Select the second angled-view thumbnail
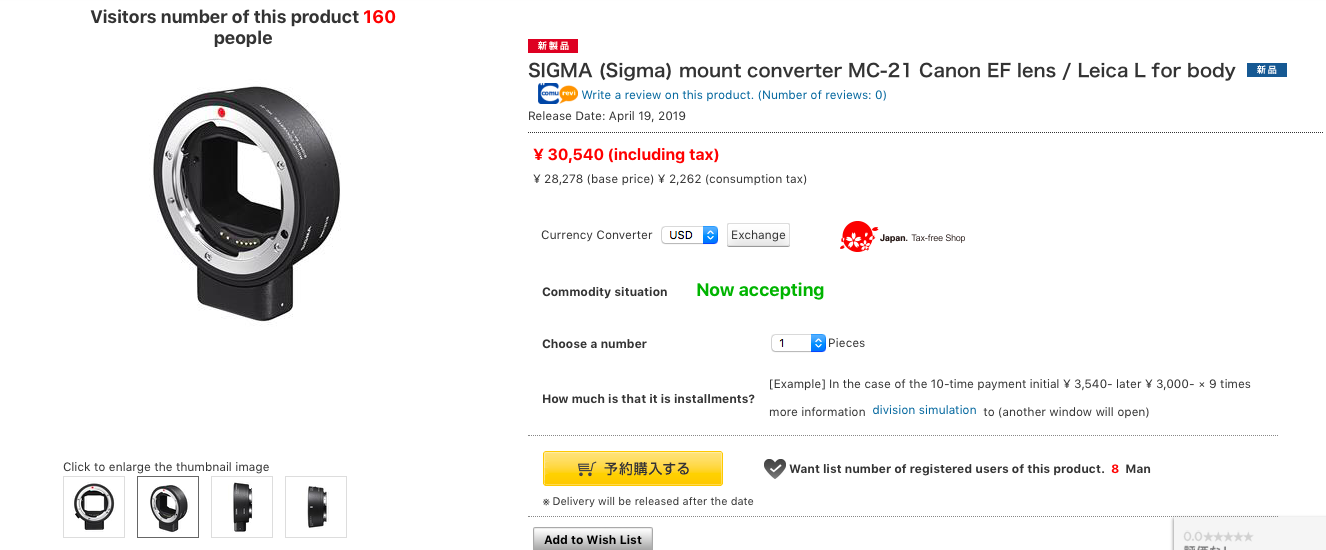 168,507
